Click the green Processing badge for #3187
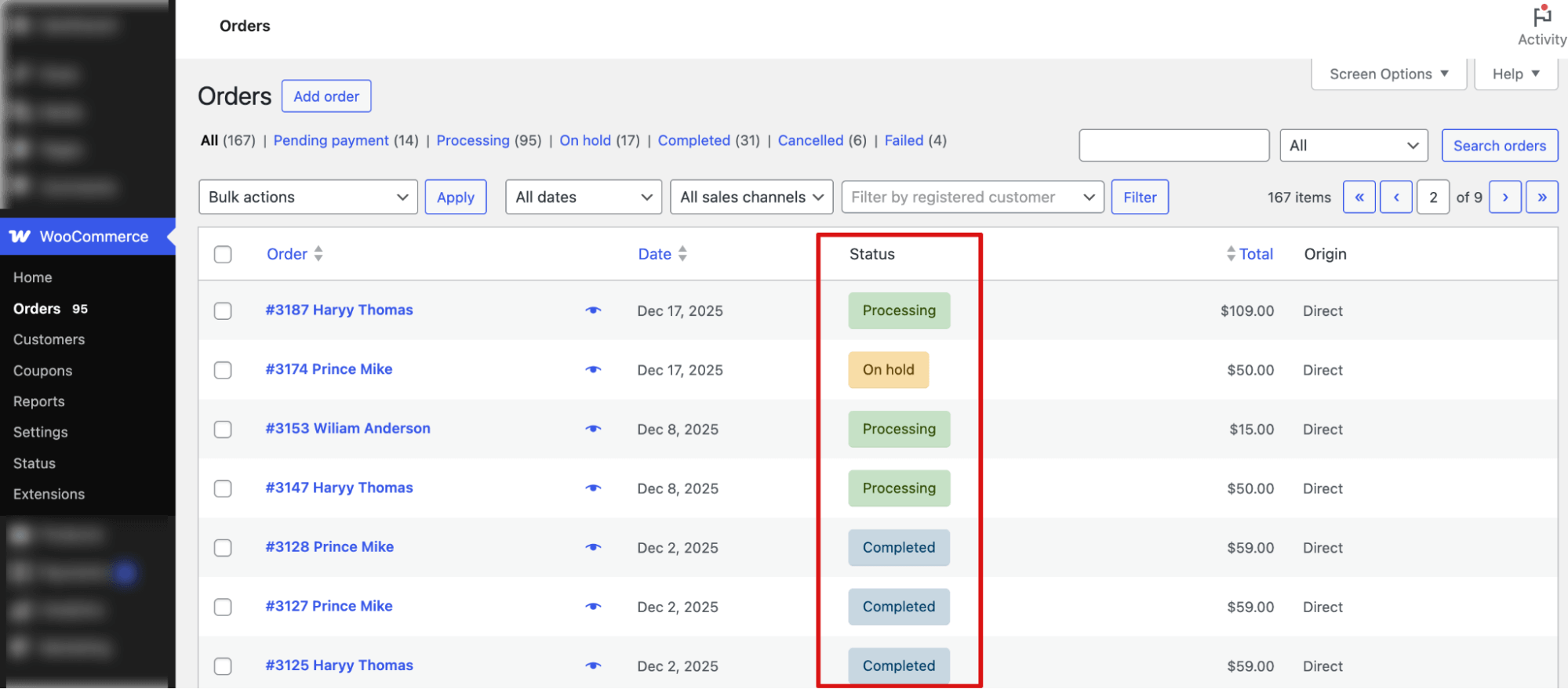The image size is (1568, 689). [x=898, y=310]
